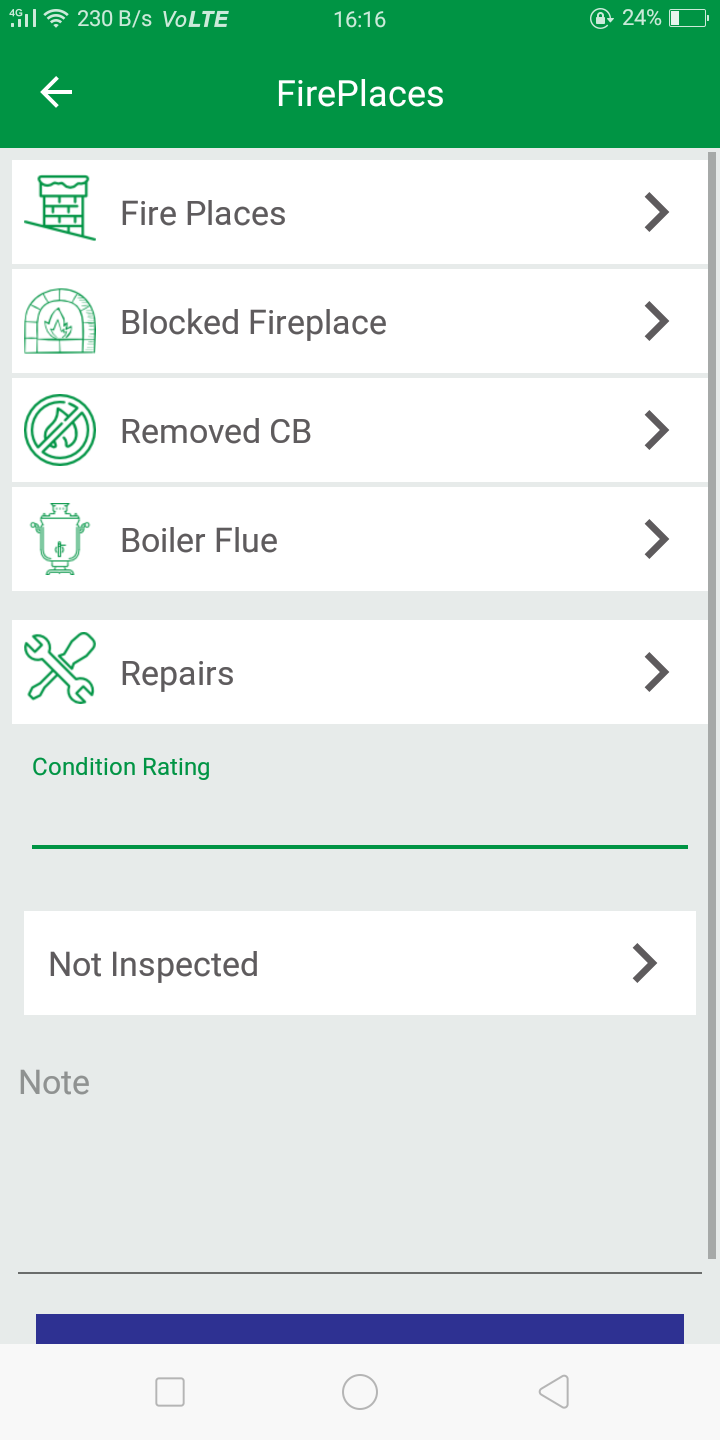Expand the Blocked Fireplace chevron
The image size is (720, 1440).
click(656, 321)
